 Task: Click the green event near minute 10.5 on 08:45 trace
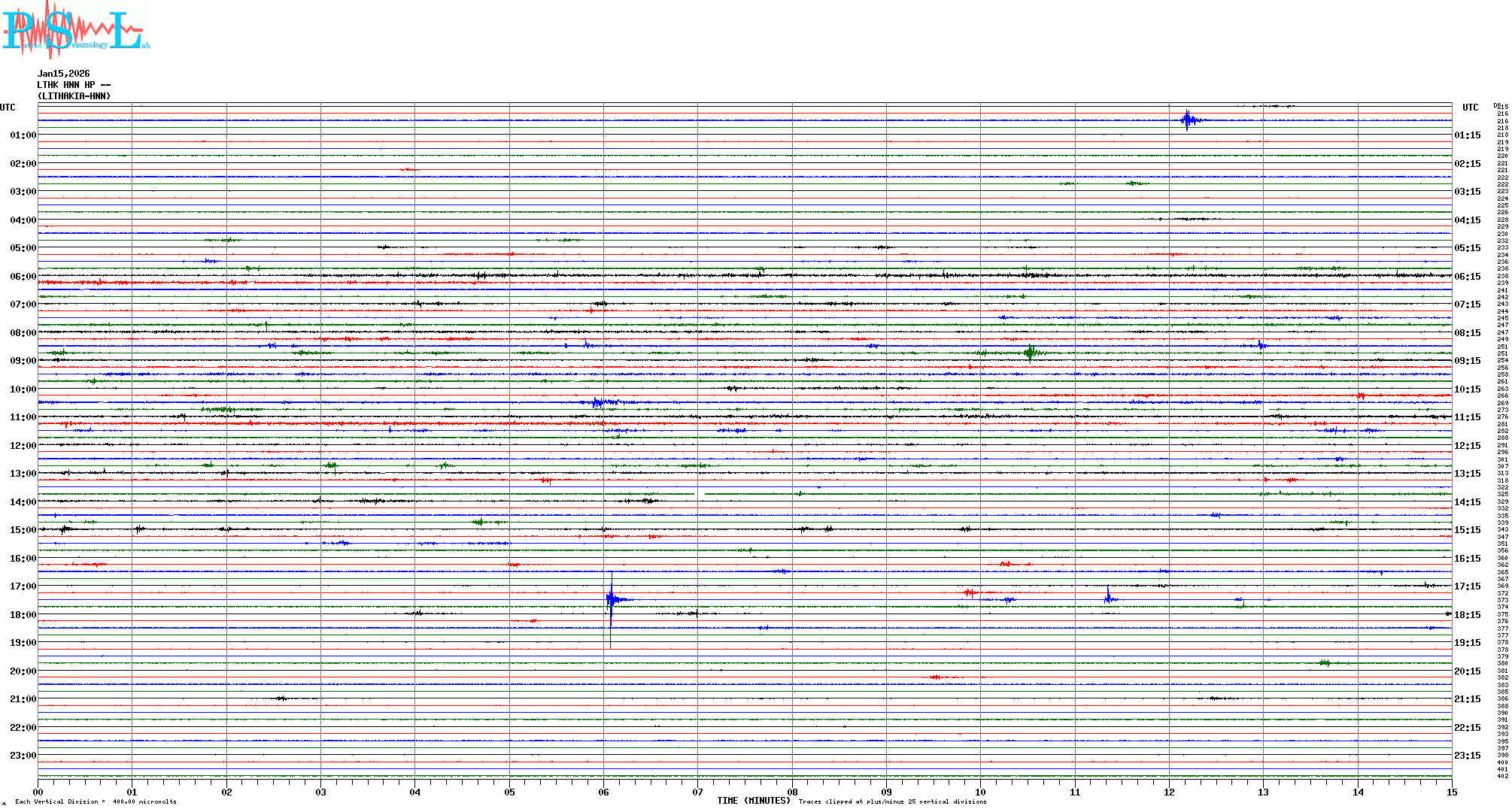pos(1031,352)
